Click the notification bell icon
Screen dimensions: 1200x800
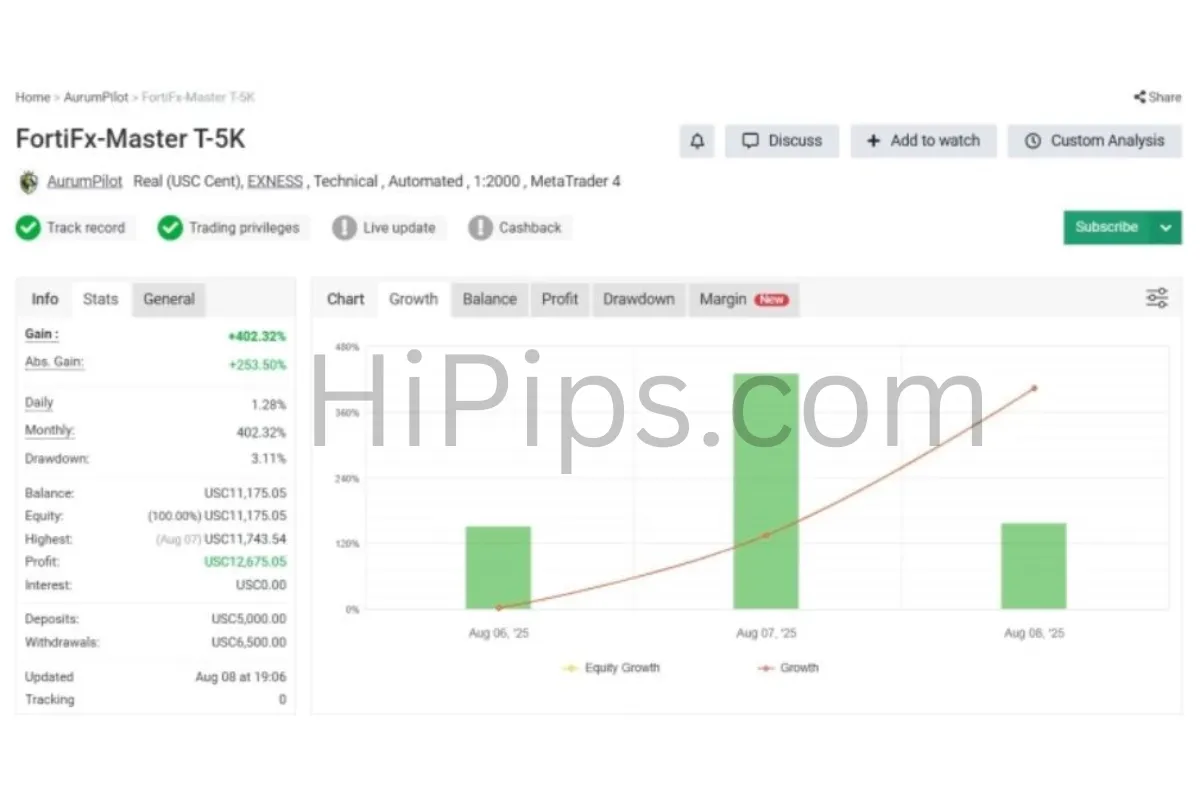click(x=697, y=141)
